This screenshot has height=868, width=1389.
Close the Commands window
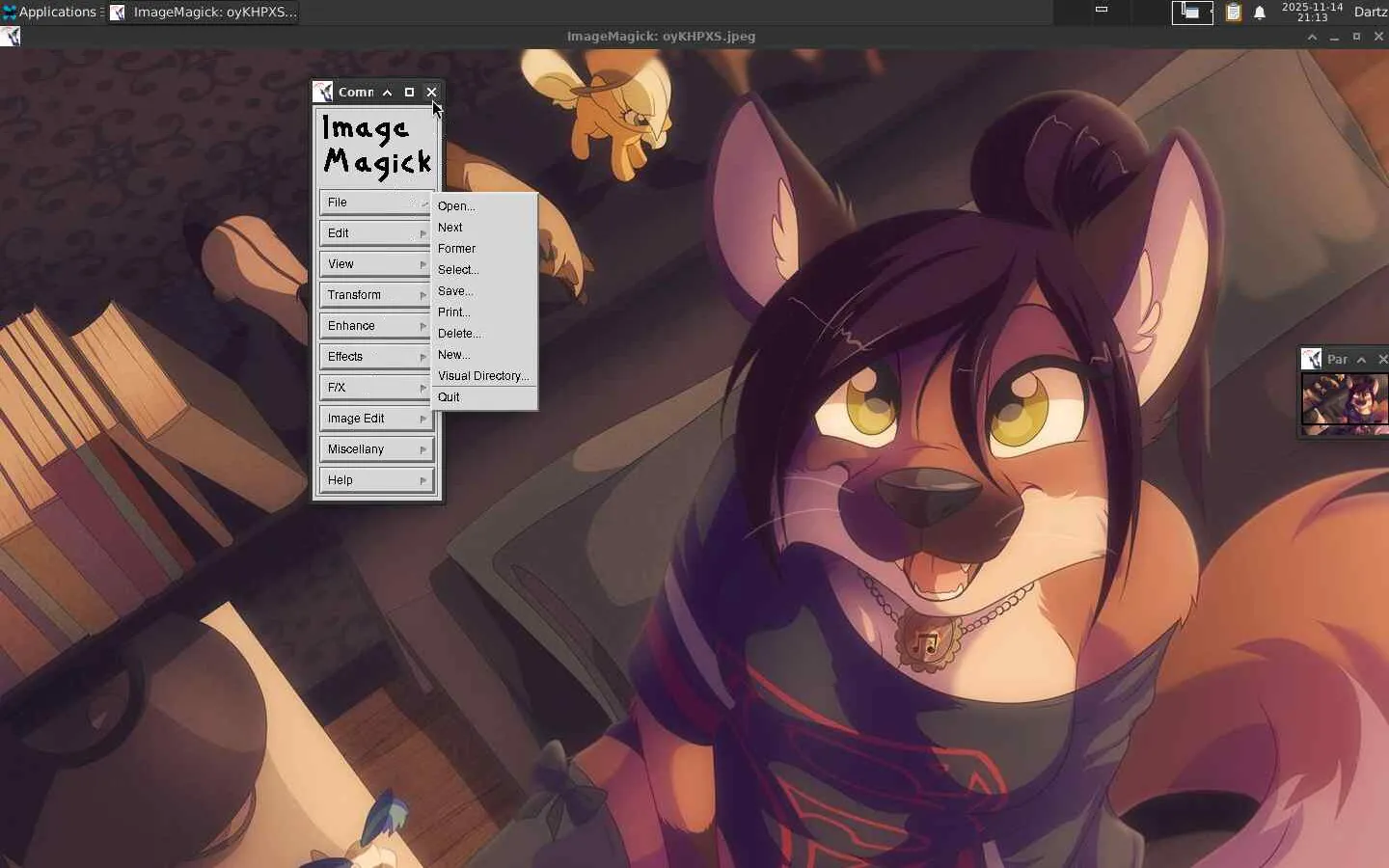tap(431, 93)
